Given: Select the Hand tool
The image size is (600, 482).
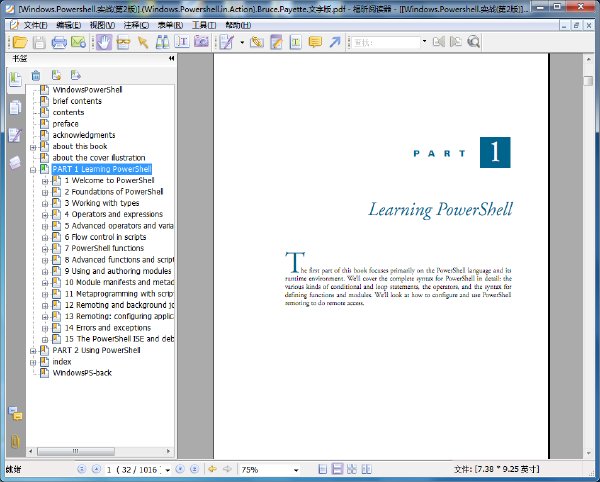Looking at the screenshot, I should click(x=104, y=42).
